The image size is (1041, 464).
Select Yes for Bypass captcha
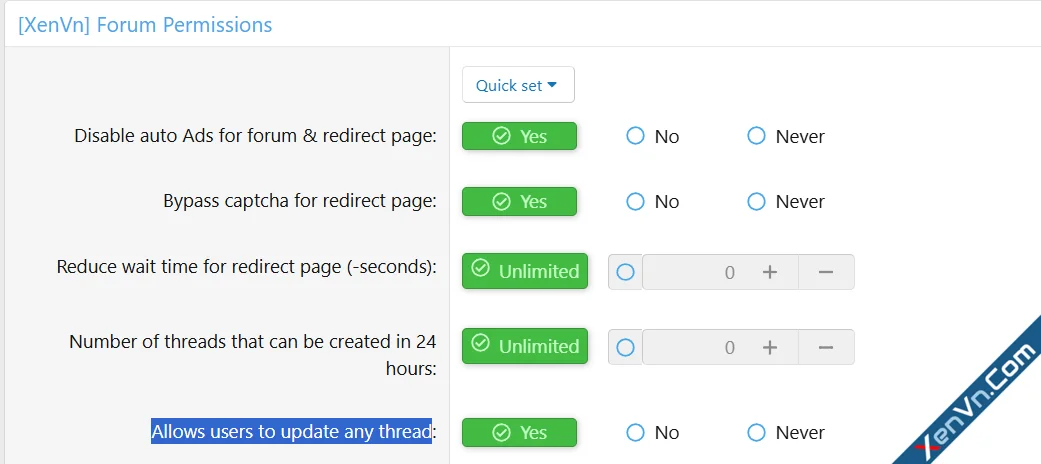tap(519, 201)
